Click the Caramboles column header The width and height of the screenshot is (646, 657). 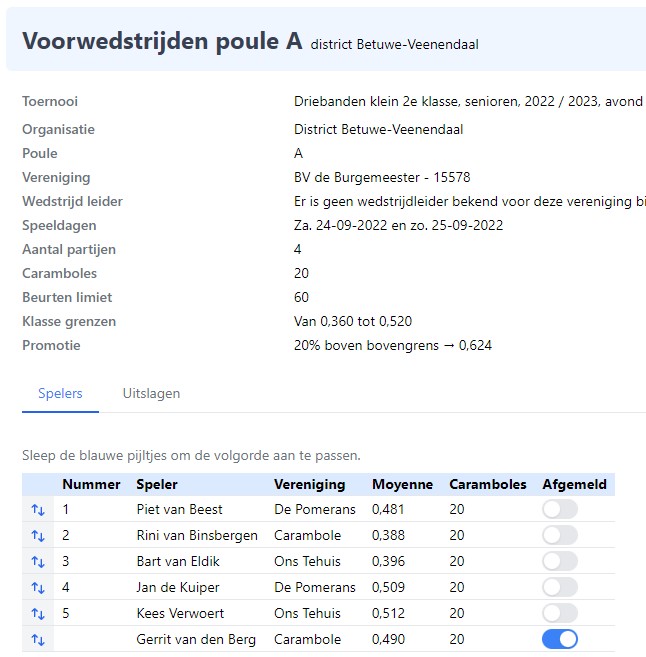coord(488,484)
